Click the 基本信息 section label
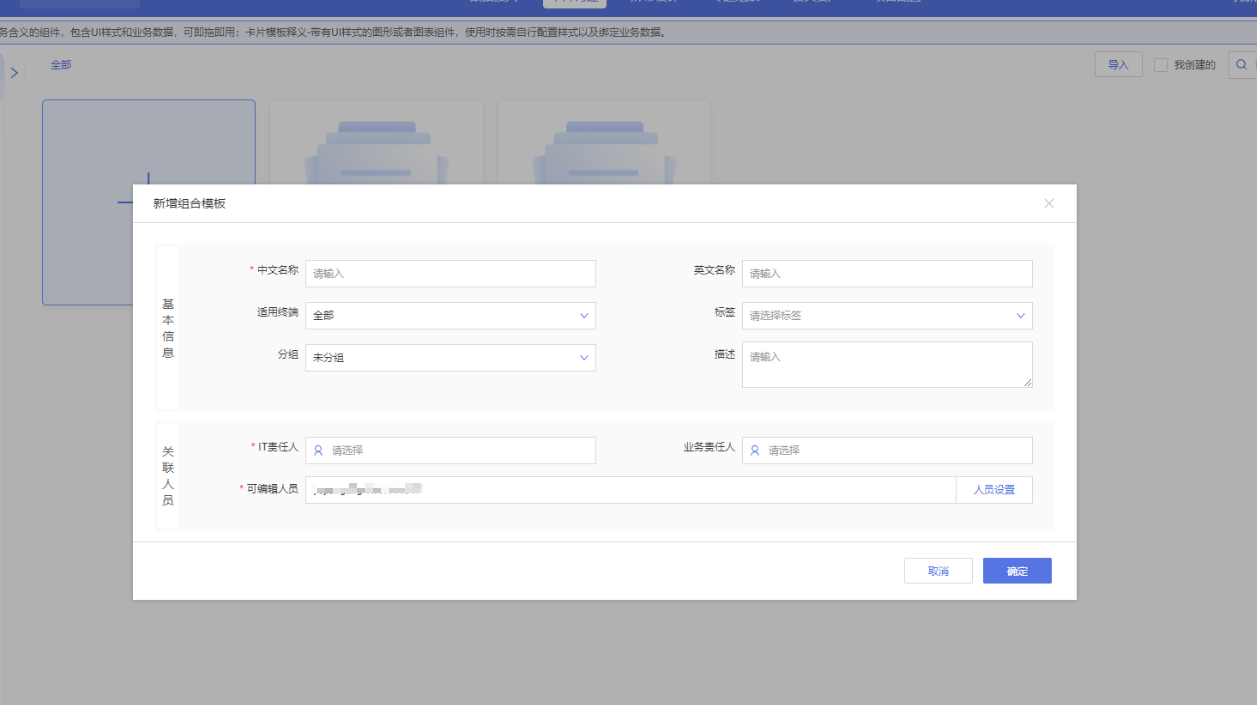Screen dimensions: 1257x705 (x=168, y=328)
